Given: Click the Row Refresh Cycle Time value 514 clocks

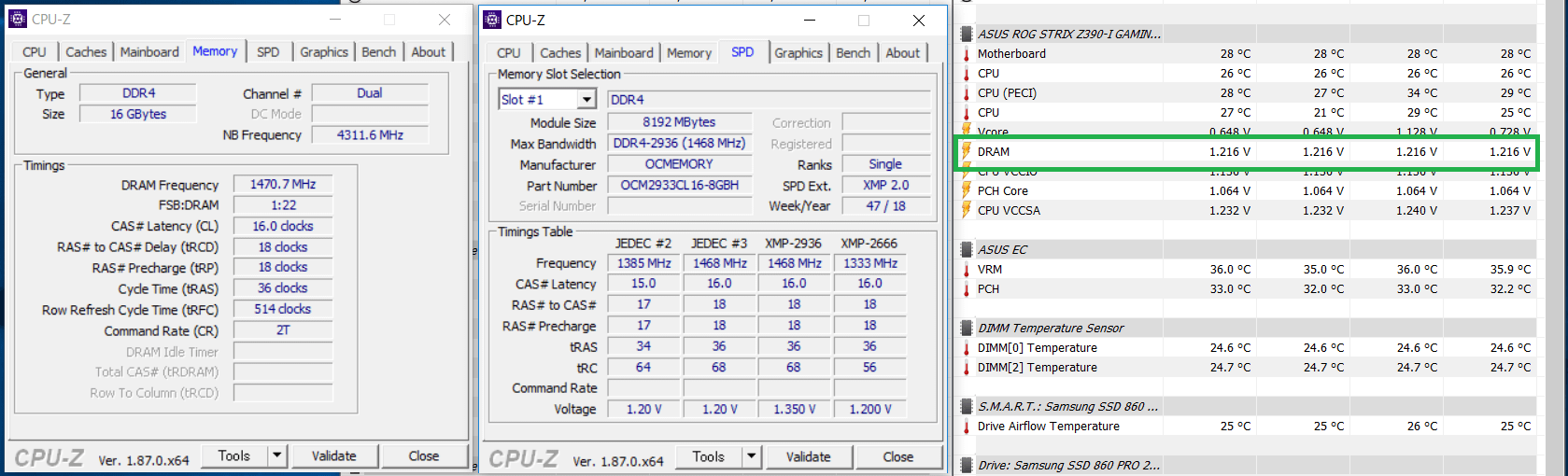Looking at the screenshot, I should tap(283, 309).
